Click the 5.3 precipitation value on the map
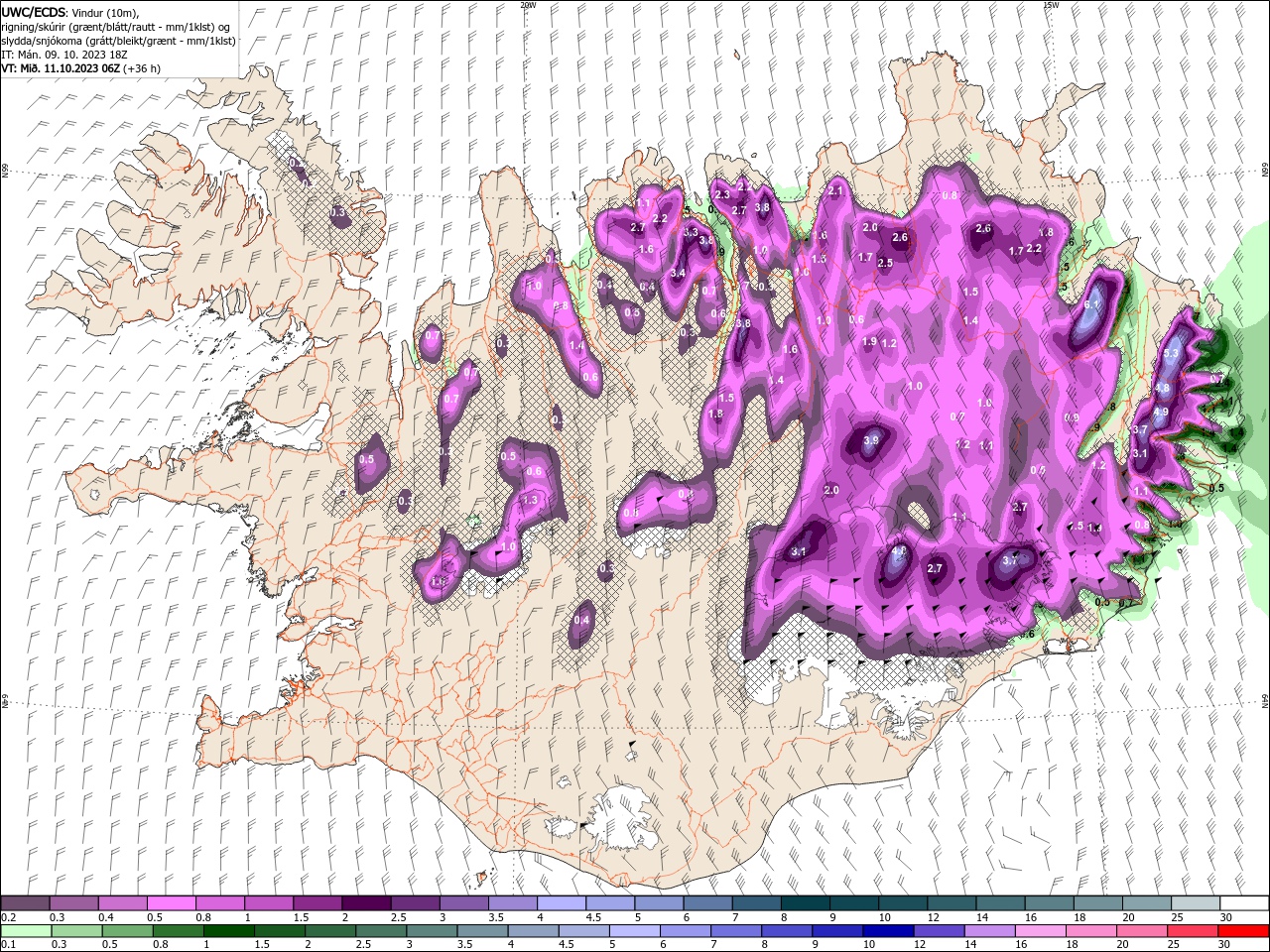The image size is (1270, 952). (1171, 353)
